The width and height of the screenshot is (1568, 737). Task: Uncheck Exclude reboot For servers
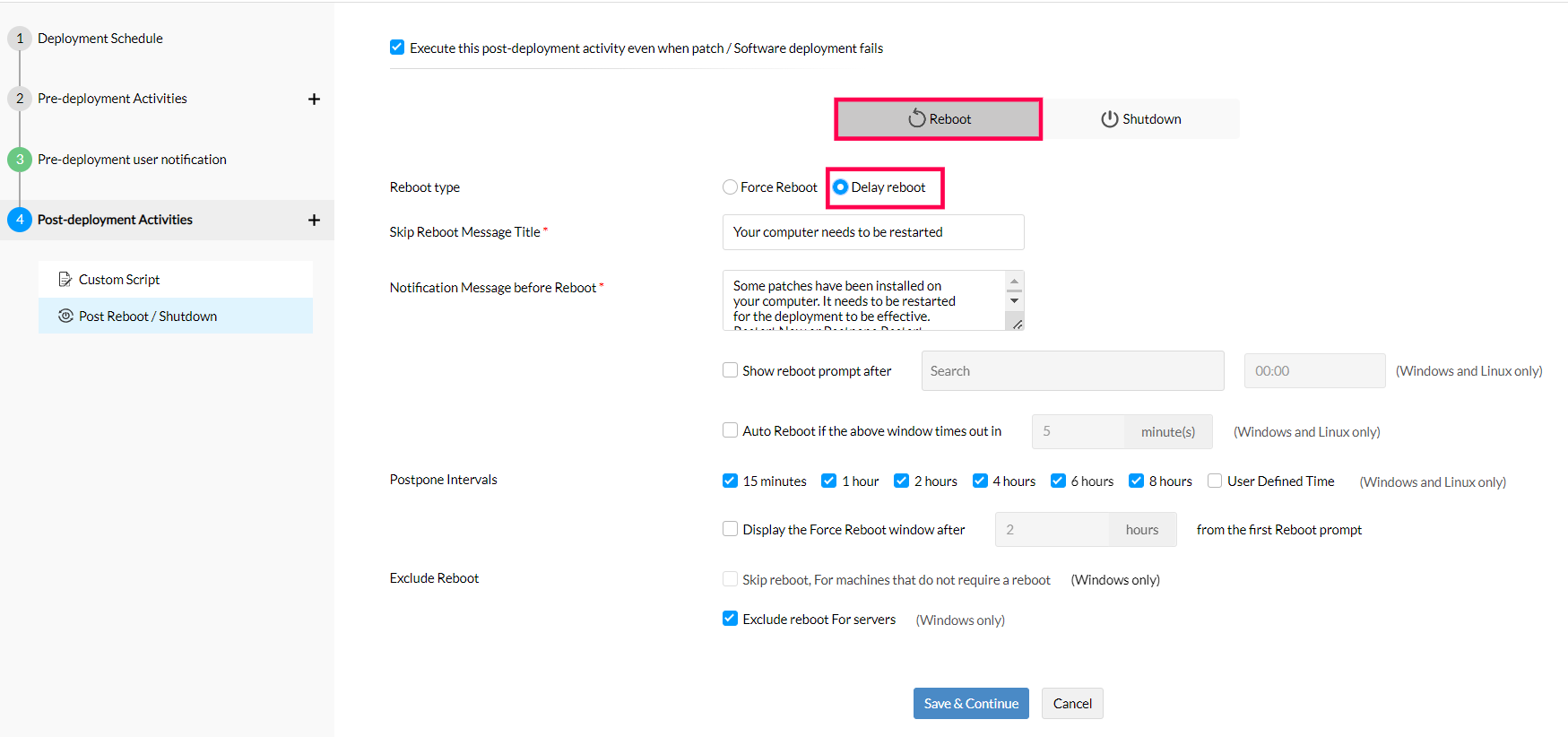(731, 619)
